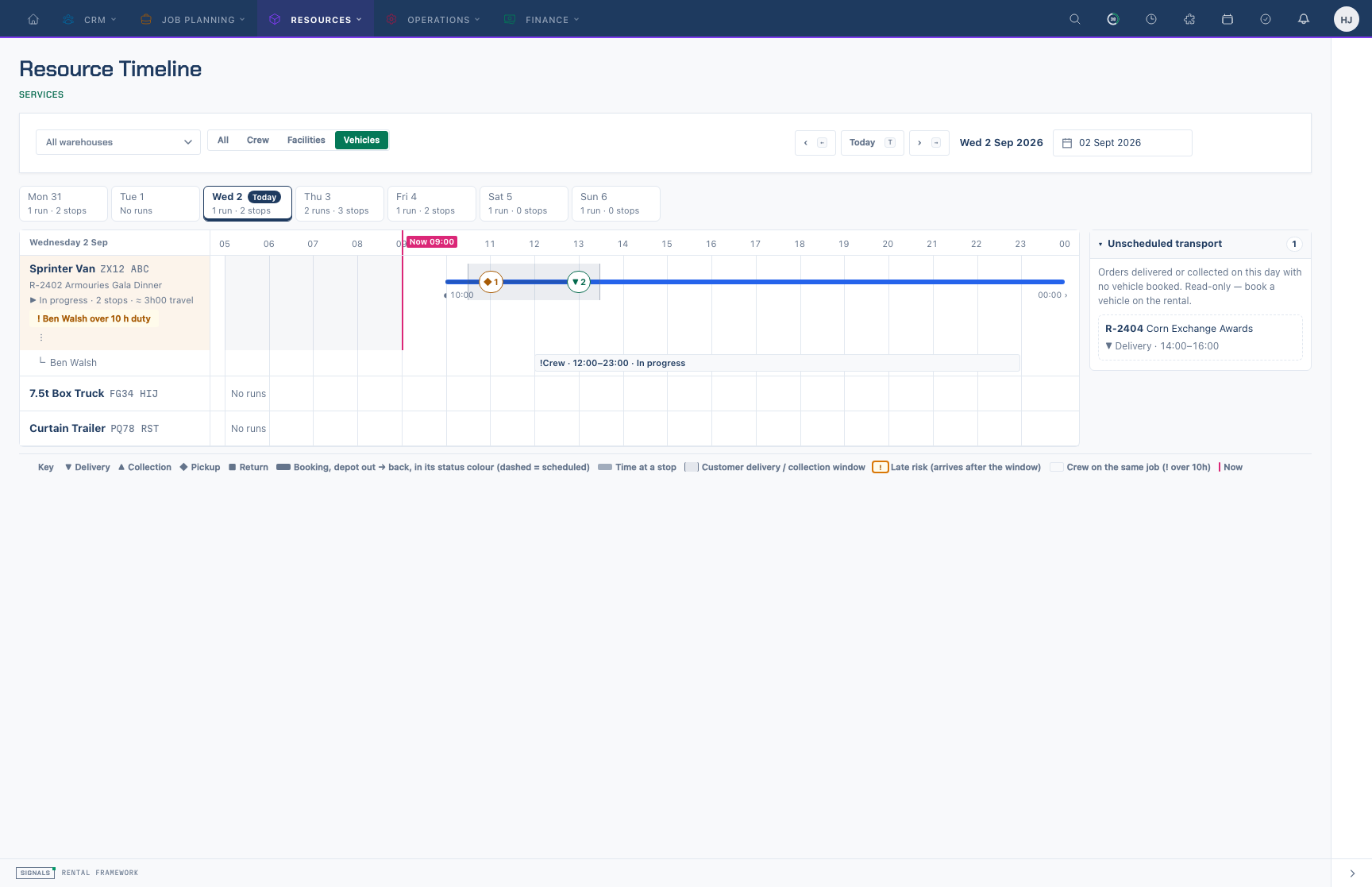This screenshot has width=1372, height=887.
Task: Expand the Finance menu
Action: [x=542, y=19]
